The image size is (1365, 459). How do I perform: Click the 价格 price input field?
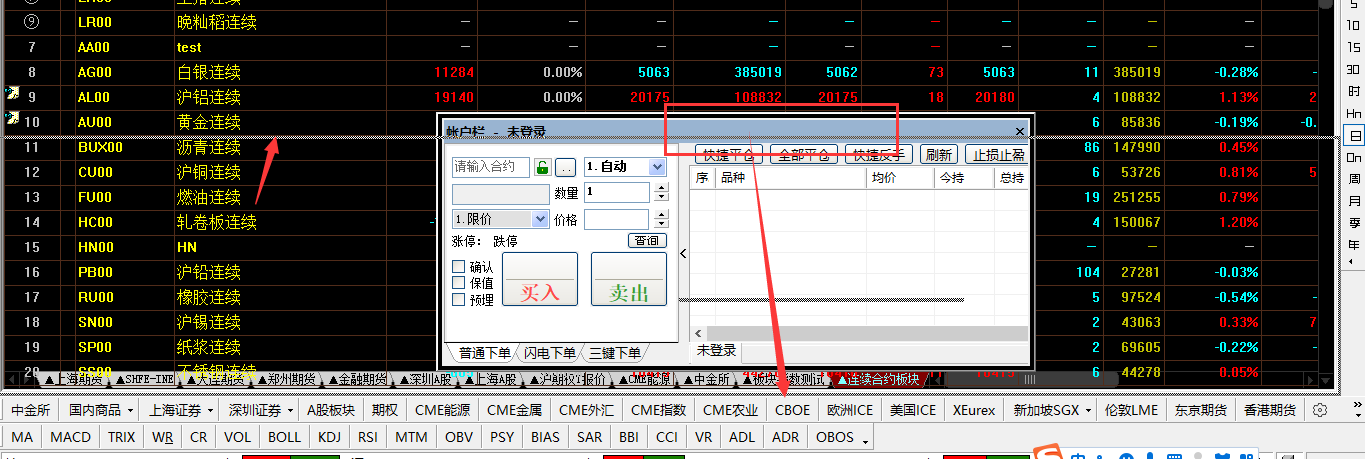coord(617,219)
